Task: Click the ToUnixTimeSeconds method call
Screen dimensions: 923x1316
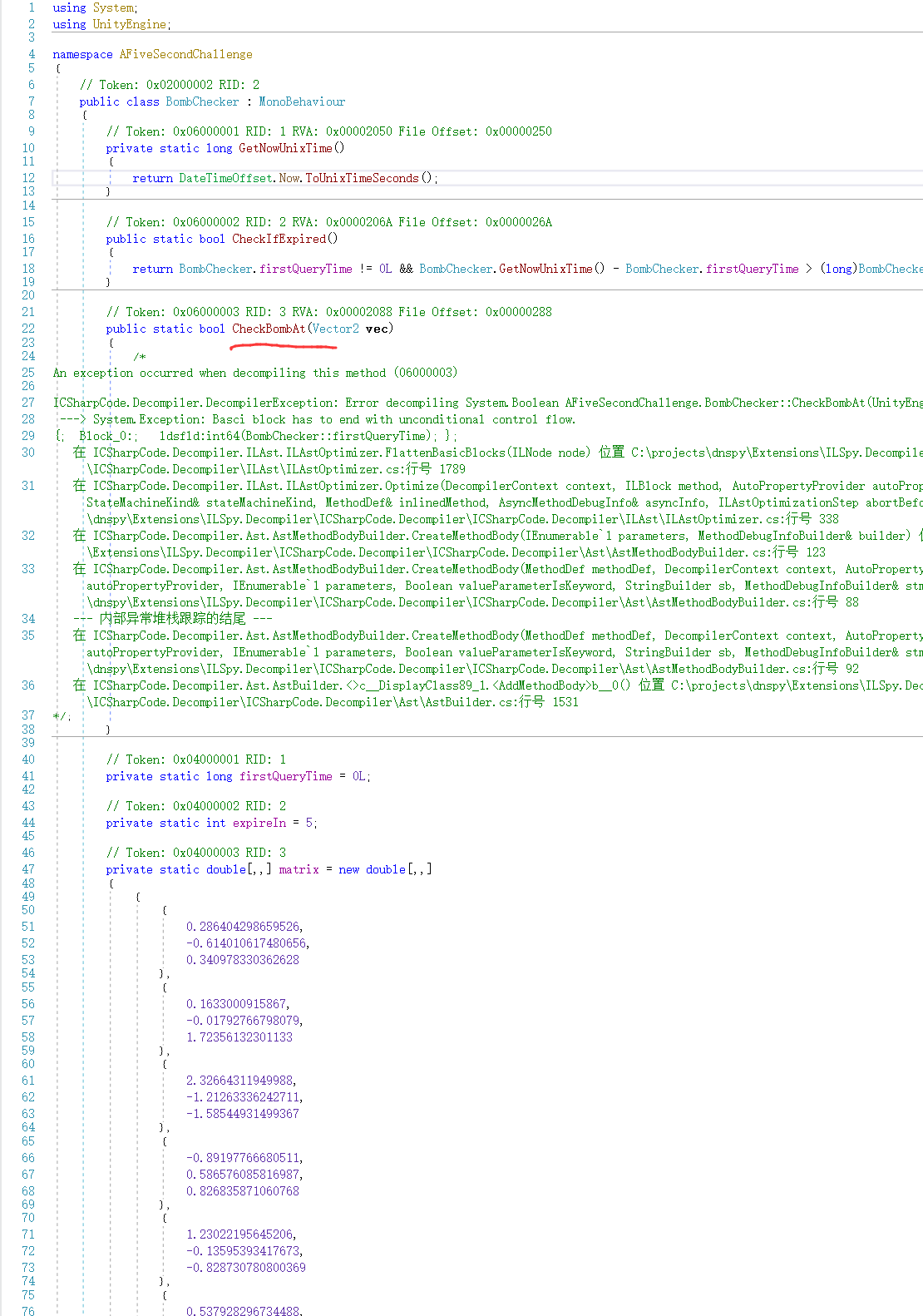Action: pyautogui.click(x=362, y=178)
